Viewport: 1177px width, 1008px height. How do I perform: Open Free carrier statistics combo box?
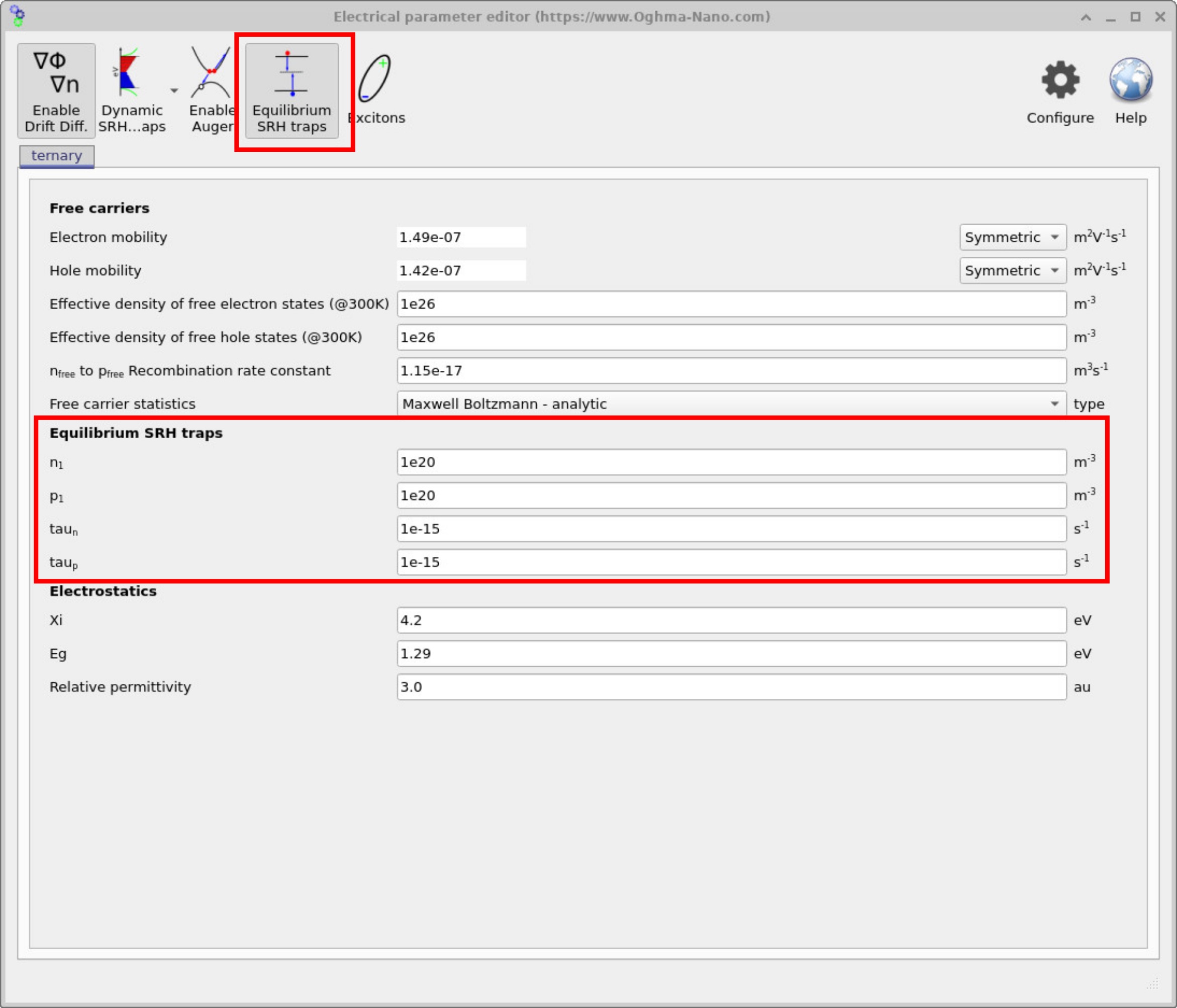click(731, 404)
